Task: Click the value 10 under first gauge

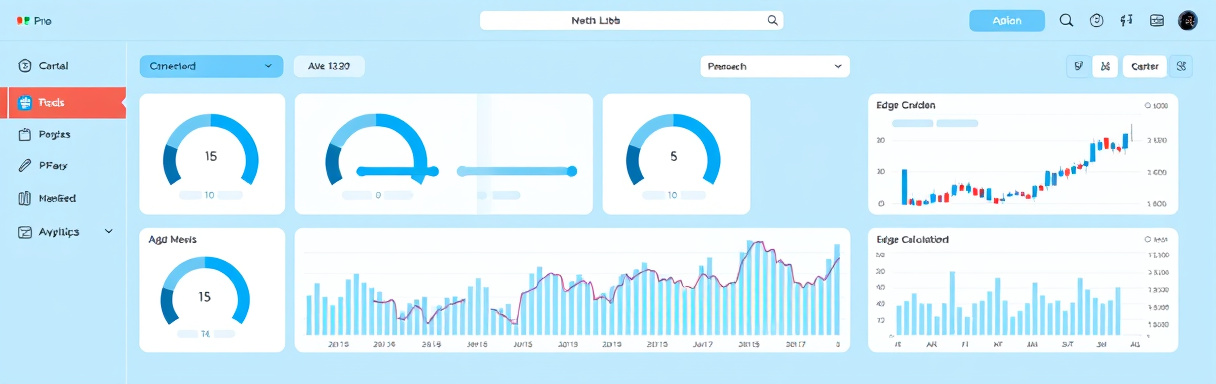Action: pos(210,196)
